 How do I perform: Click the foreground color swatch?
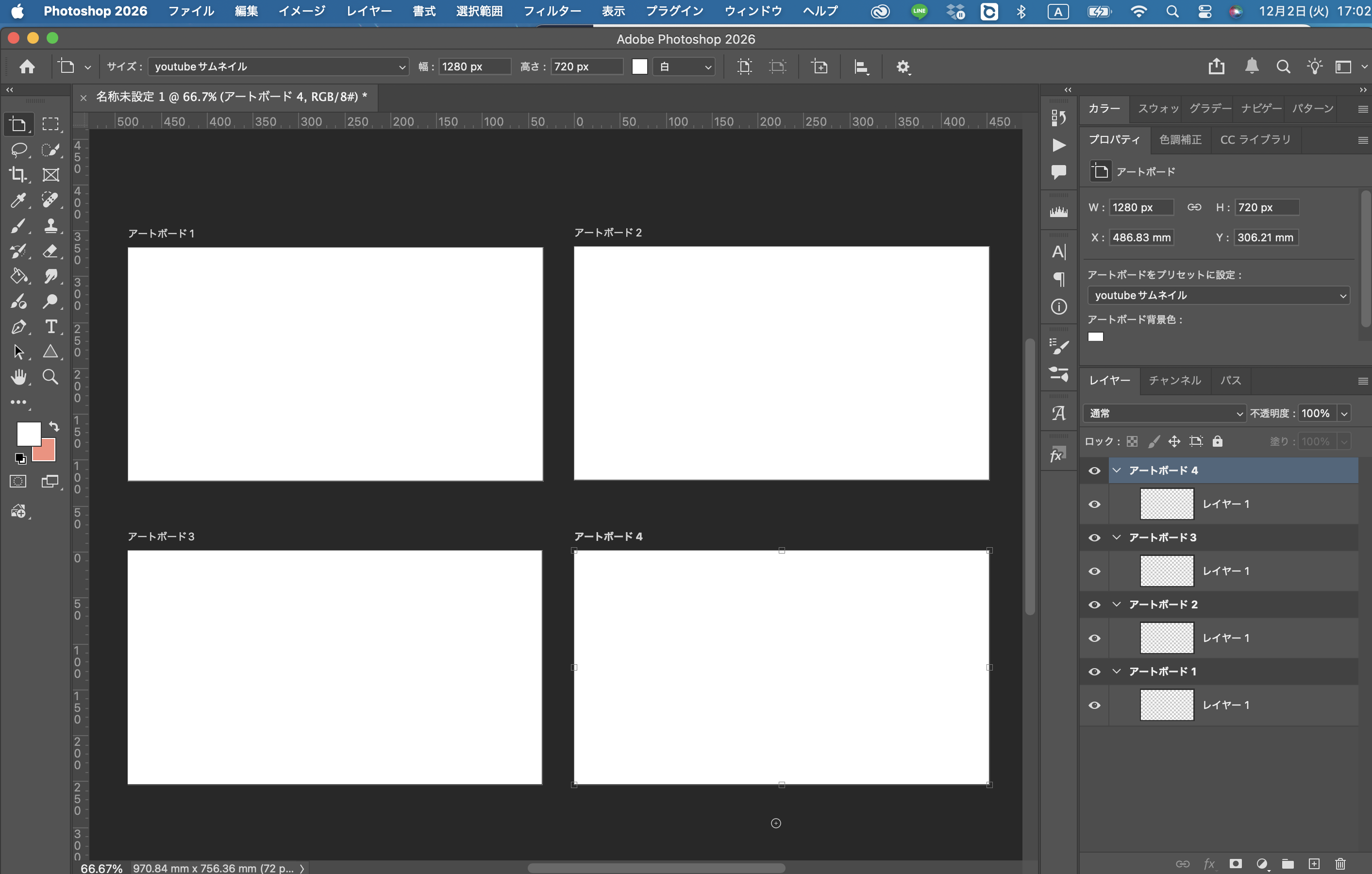pyautogui.click(x=28, y=434)
